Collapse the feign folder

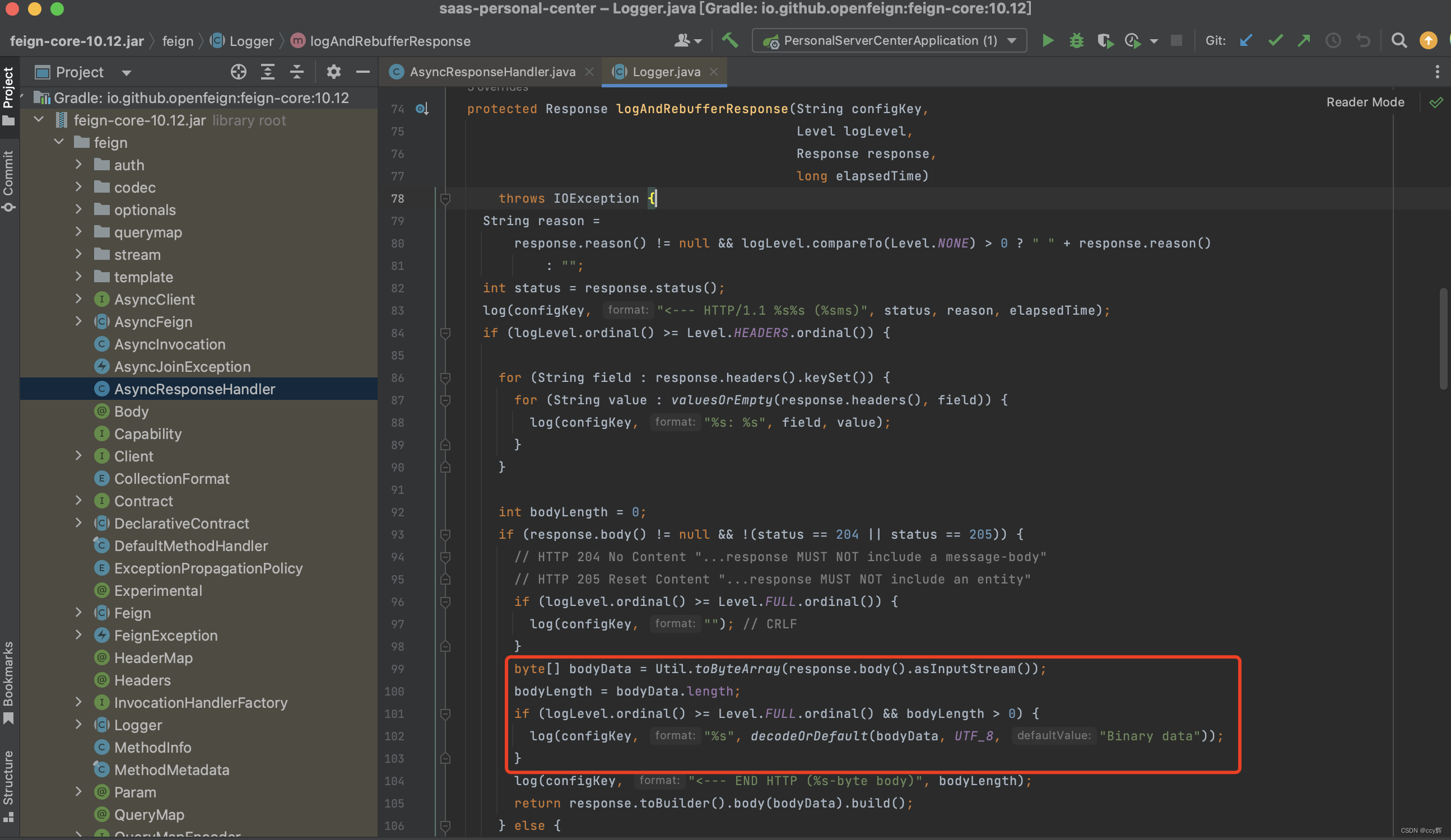click(x=59, y=142)
